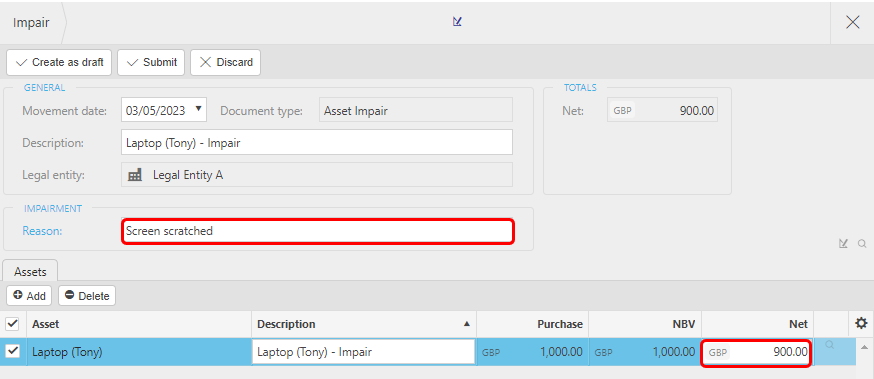874x379 pixels.
Task: Click the Net total 900.00 field
Action: click(662, 110)
